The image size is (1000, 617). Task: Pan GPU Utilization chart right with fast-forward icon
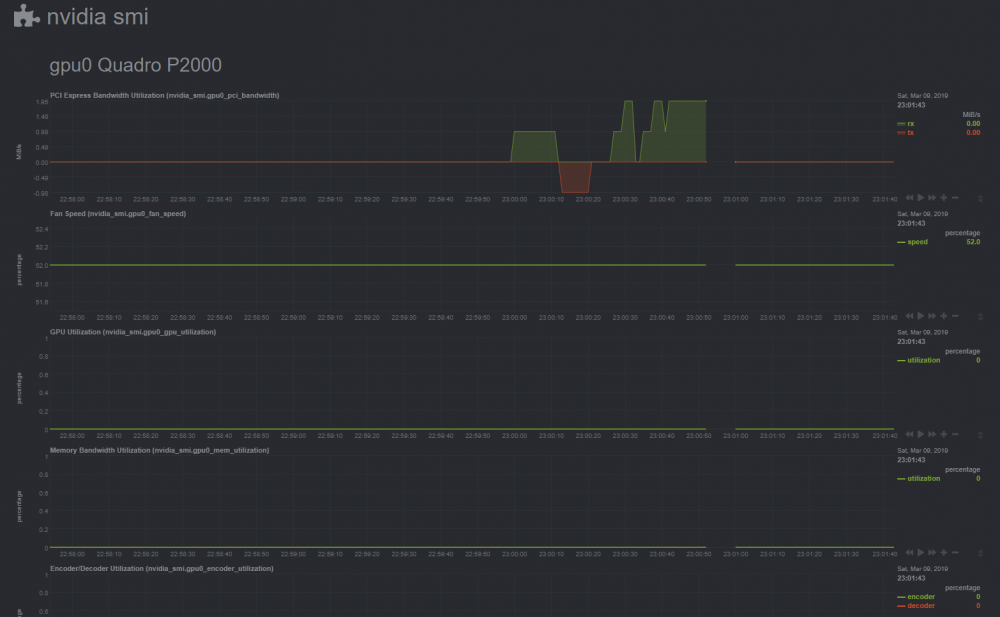tap(932, 434)
